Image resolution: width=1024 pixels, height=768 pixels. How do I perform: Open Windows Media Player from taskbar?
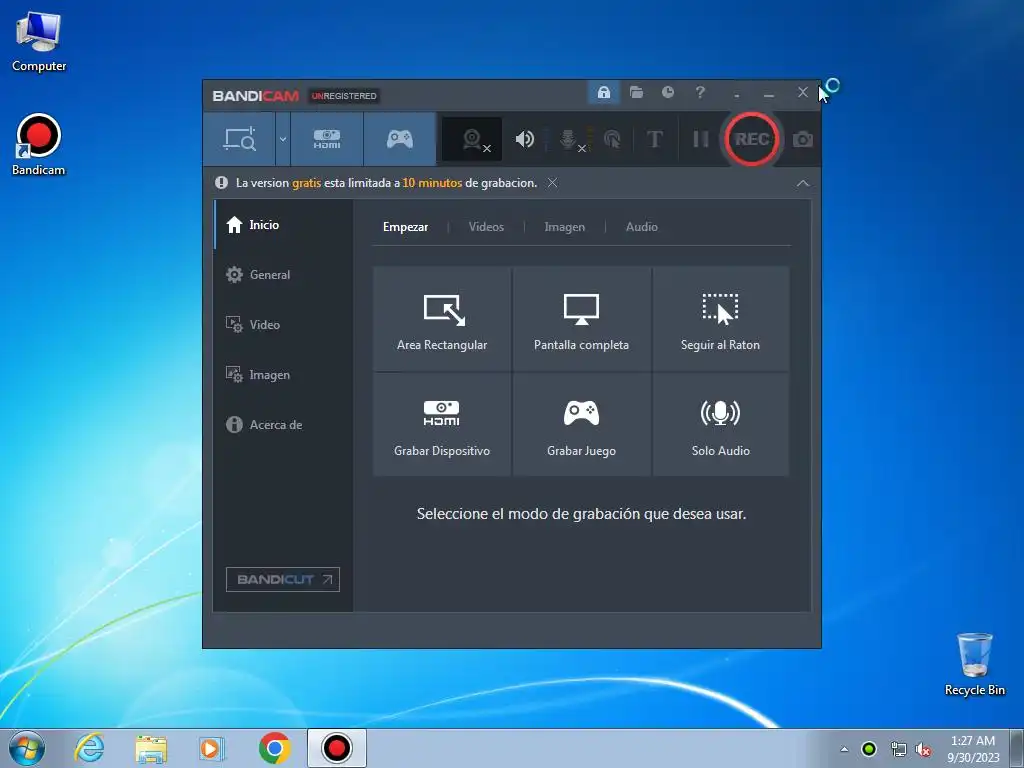click(211, 748)
